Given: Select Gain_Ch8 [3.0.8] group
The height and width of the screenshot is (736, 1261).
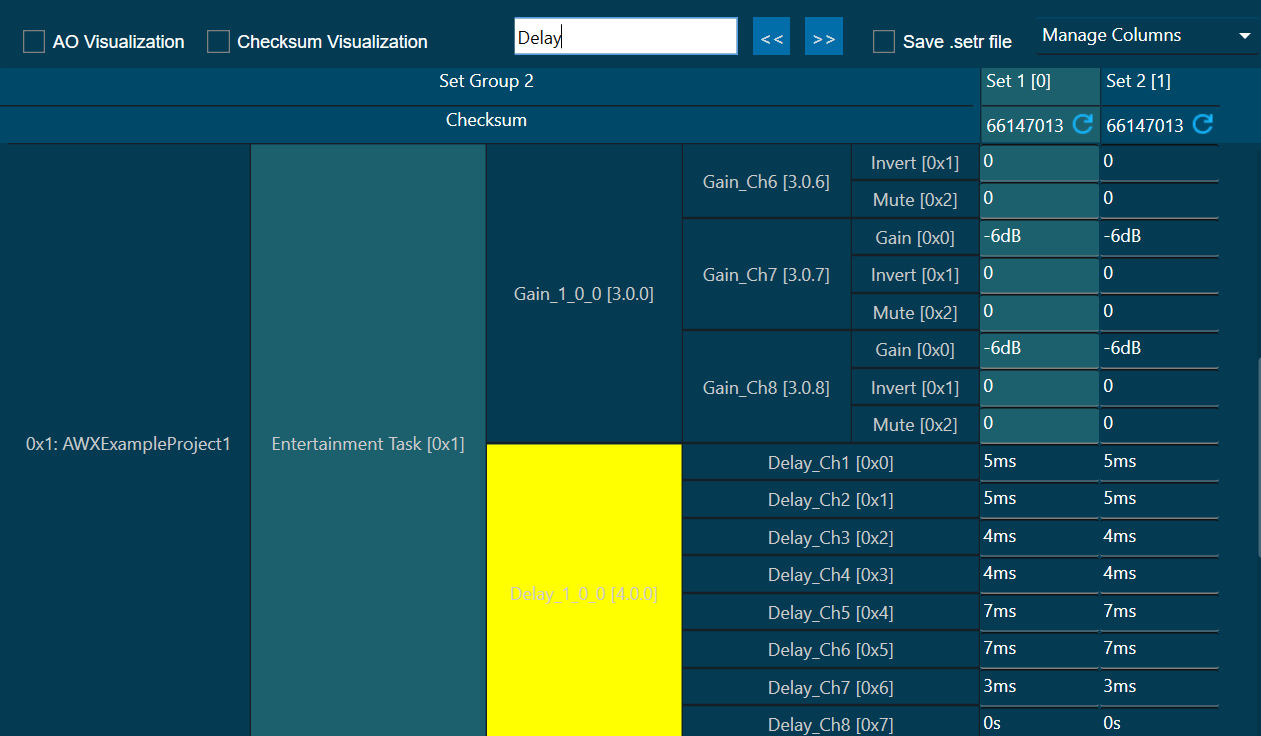Looking at the screenshot, I should pyautogui.click(x=766, y=387).
